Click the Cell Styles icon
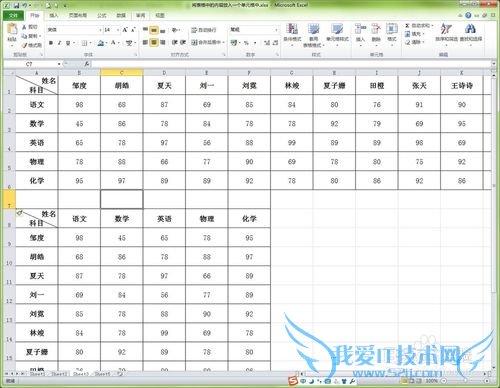The width and height of the screenshot is (500, 388). click(x=337, y=29)
